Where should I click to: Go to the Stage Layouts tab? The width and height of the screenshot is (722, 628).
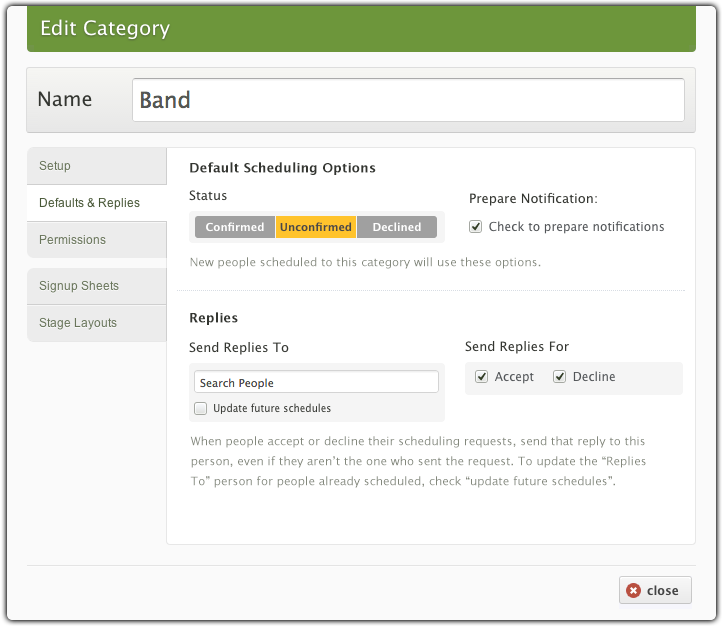coord(96,323)
